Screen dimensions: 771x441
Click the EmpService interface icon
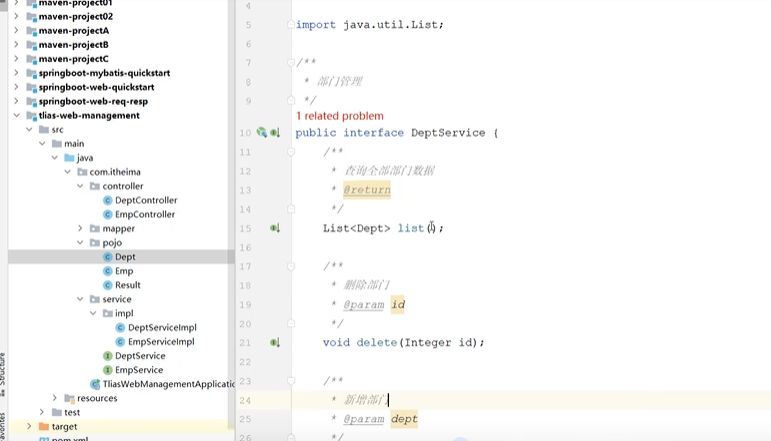[108, 370]
